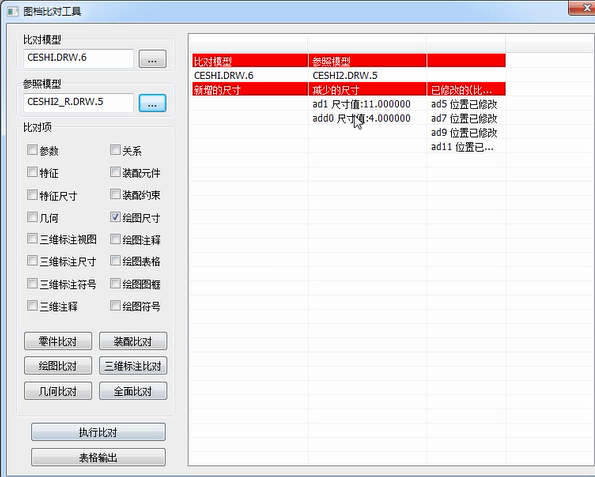The height and width of the screenshot is (477, 595).
Task: Select the ad5 位置已修改 result cell
Action: pyautogui.click(x=466, y=104)
